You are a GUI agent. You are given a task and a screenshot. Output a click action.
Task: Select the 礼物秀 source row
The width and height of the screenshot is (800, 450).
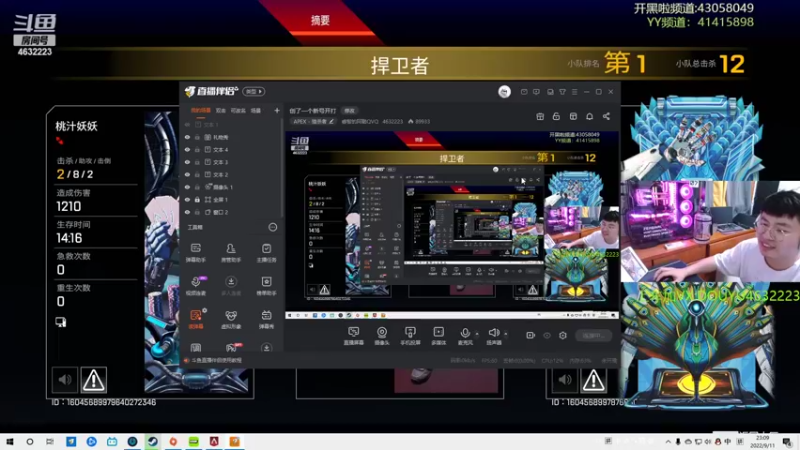tap(231, 137)
